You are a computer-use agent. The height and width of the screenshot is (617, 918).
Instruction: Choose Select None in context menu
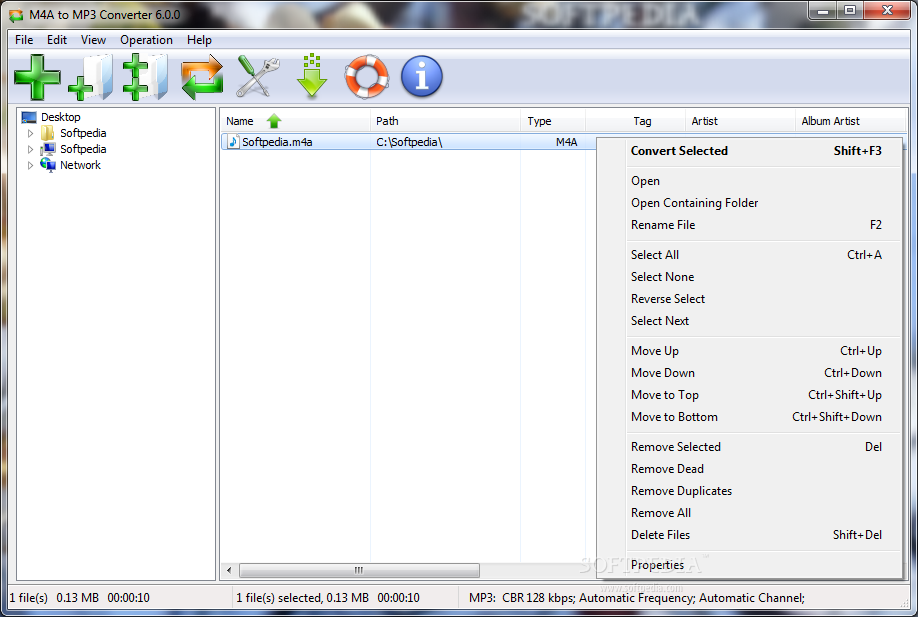pyautogui.click(x=749, y=277)
